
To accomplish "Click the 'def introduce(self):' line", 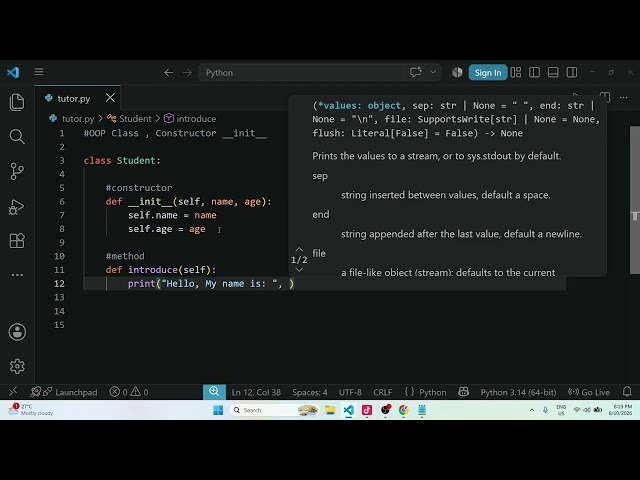I will pyautogui.click(x=161, y=270).
